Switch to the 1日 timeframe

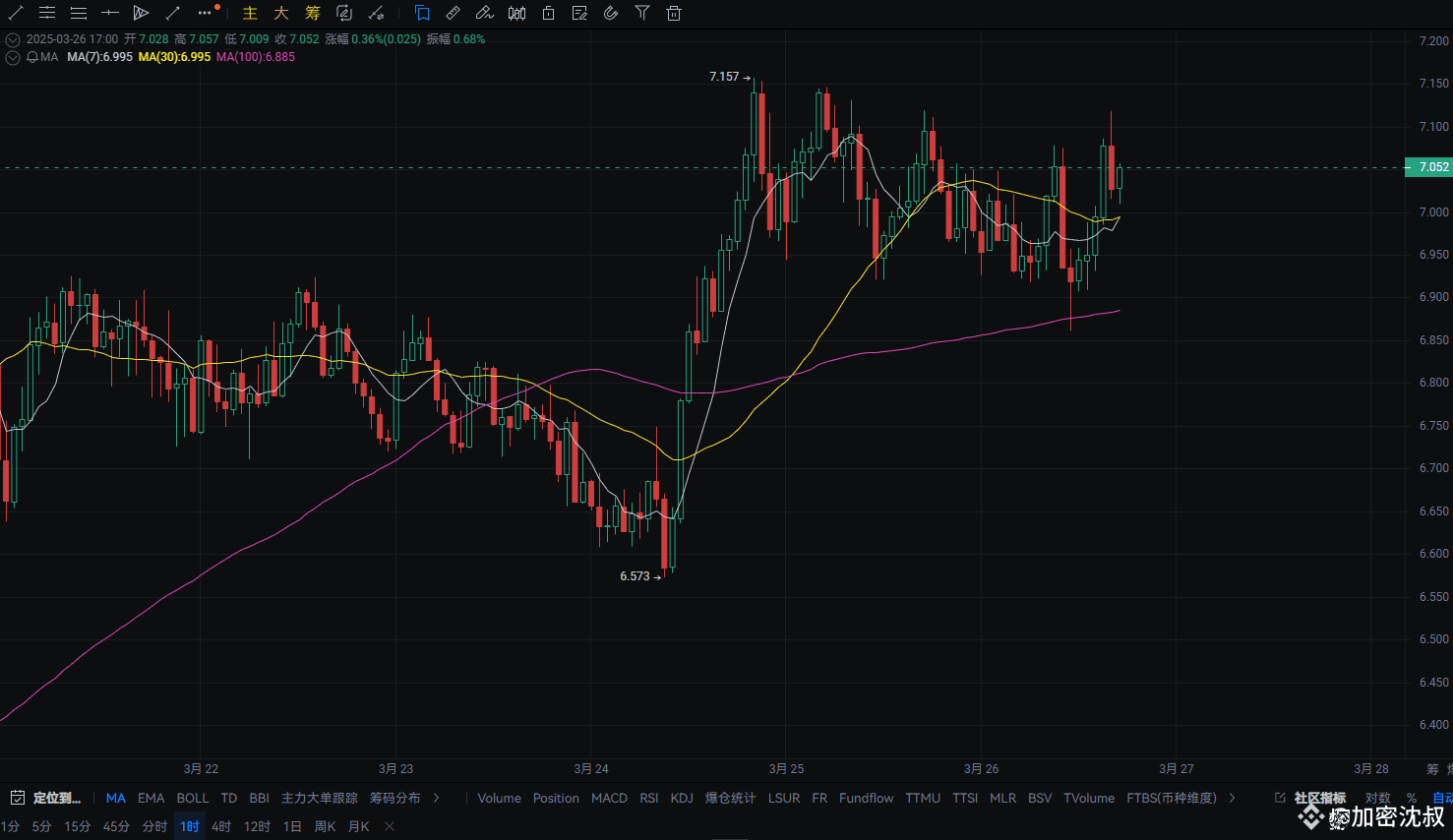[292, 826]
